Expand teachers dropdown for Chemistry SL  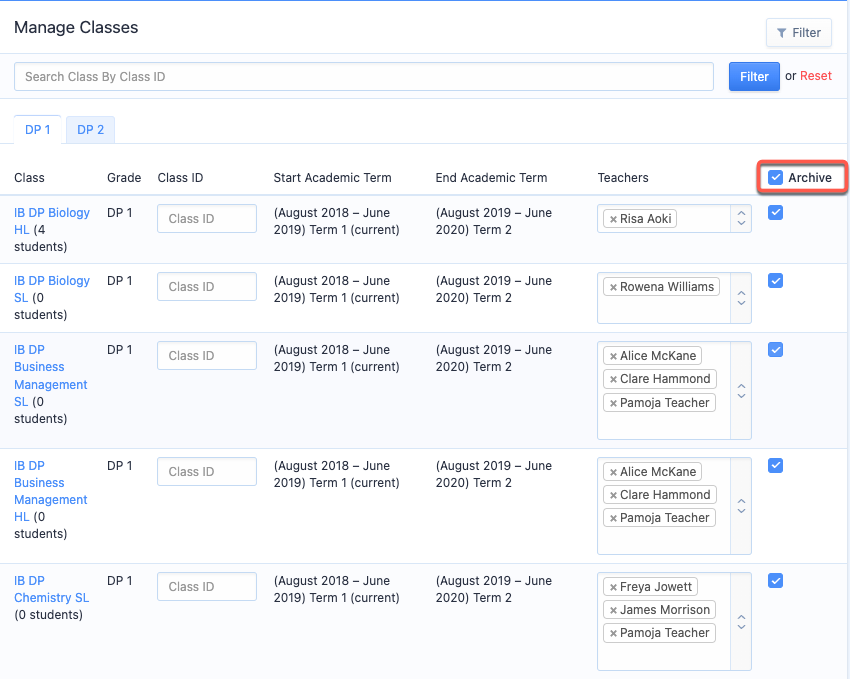click(741, 622)
